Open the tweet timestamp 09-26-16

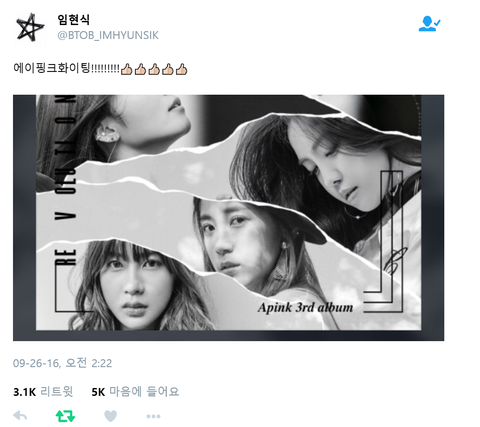(x=62, y=363)
